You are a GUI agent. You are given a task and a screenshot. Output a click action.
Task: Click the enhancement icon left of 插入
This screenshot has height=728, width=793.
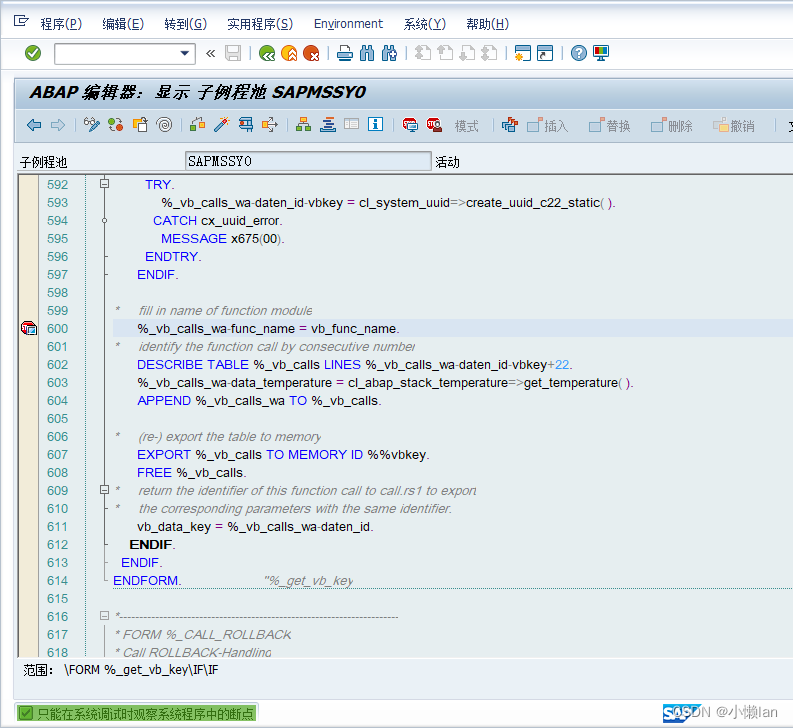coord(510,124)
